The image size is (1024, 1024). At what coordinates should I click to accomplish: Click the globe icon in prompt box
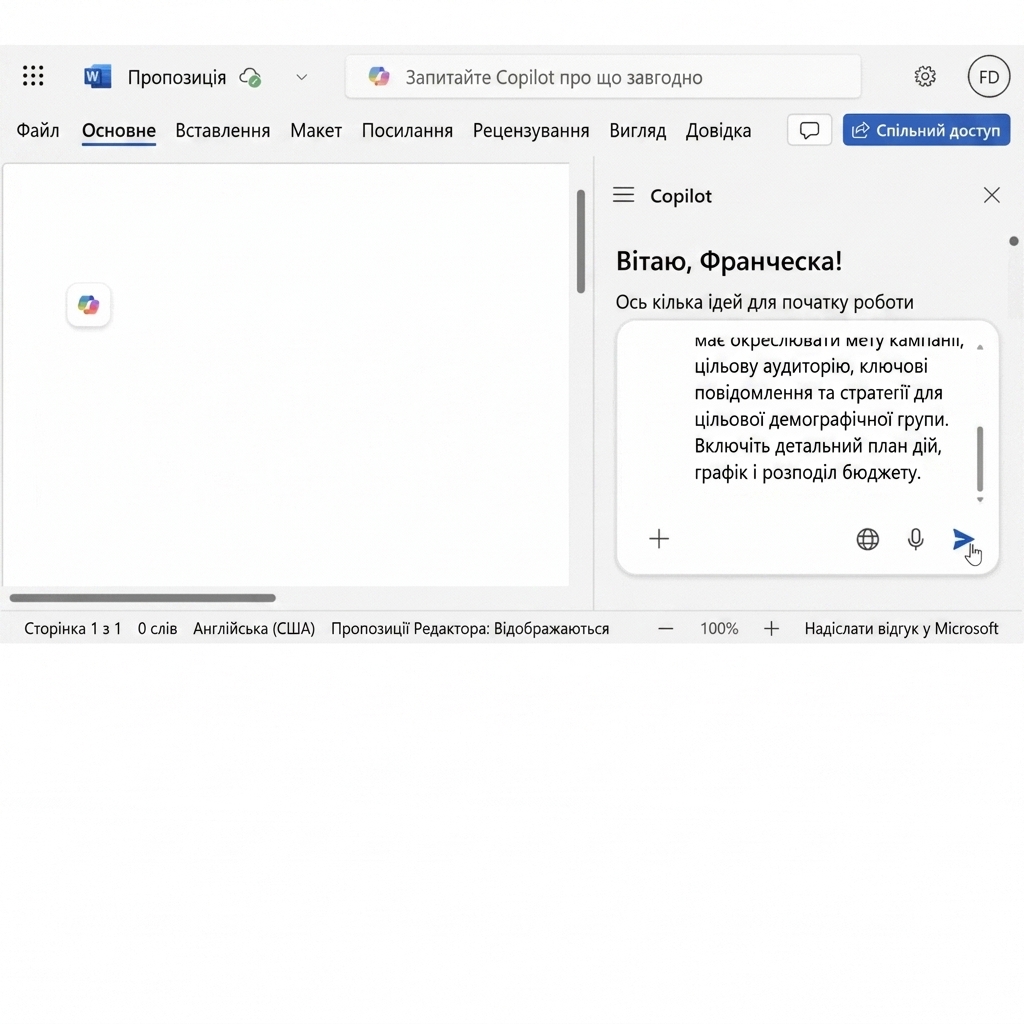(867, 539)
